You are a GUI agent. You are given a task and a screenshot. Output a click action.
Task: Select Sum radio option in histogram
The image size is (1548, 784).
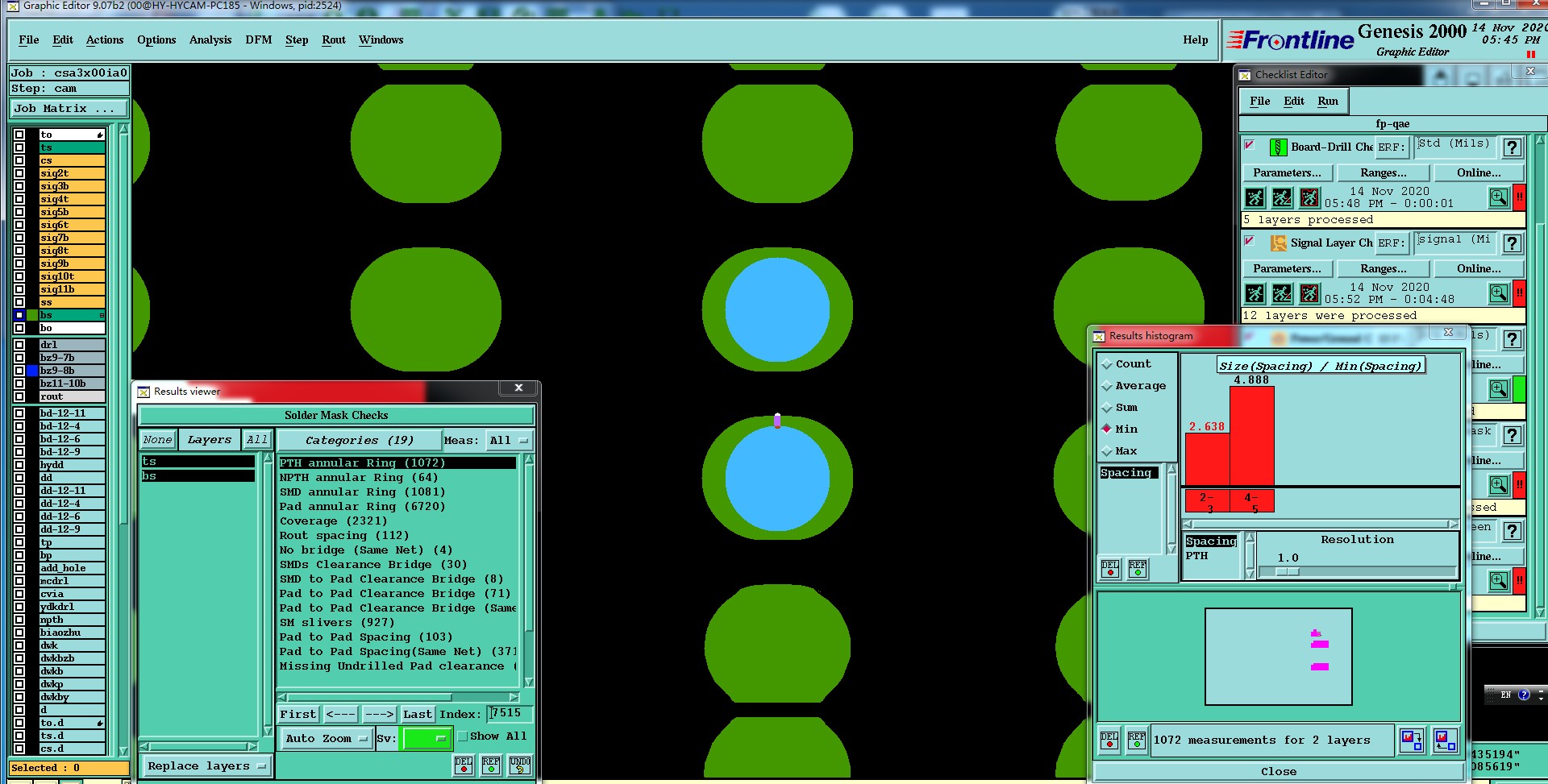(x=1107, y=408)
